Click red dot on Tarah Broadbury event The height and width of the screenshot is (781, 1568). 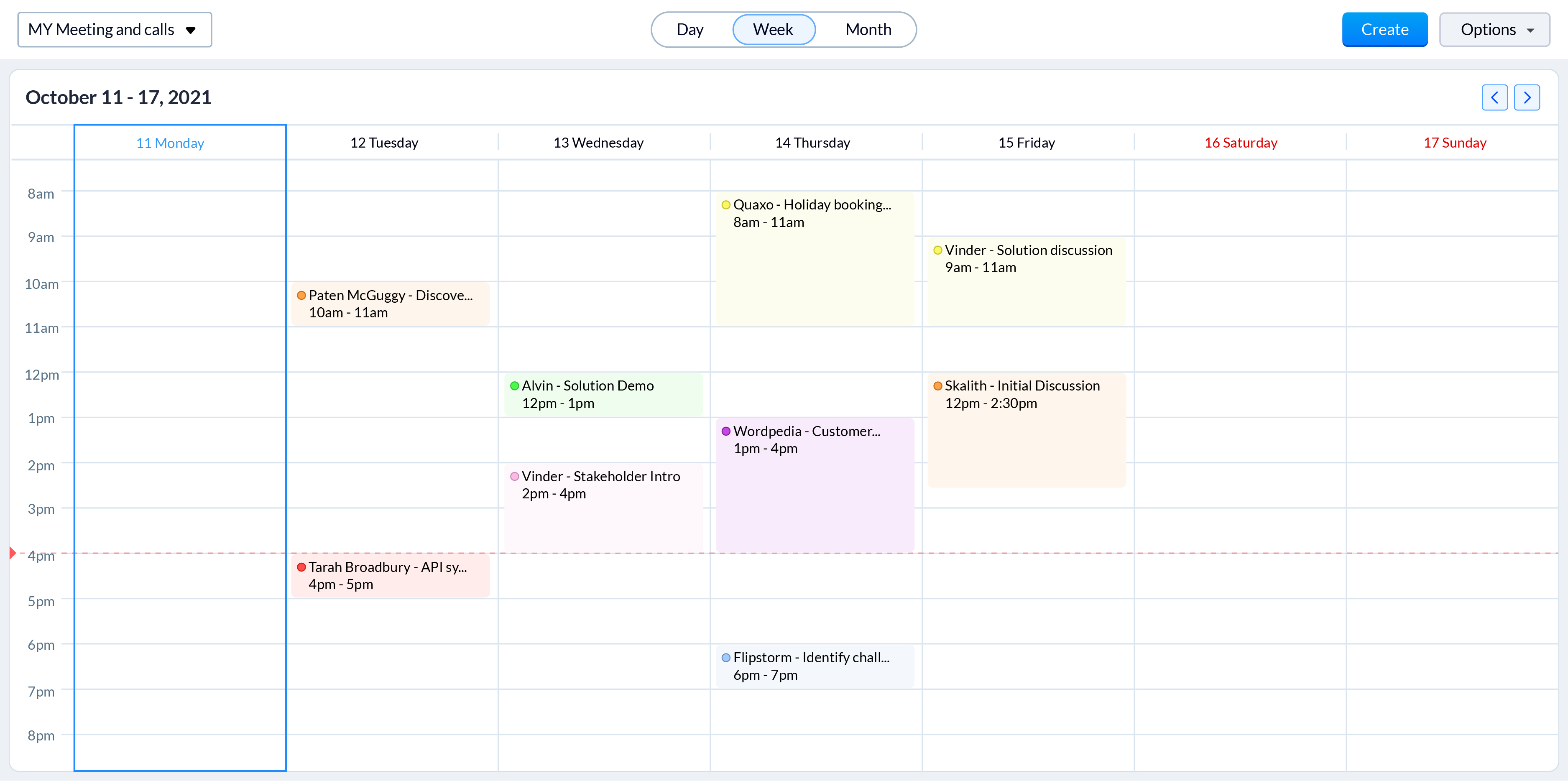(x=301, y=567)
